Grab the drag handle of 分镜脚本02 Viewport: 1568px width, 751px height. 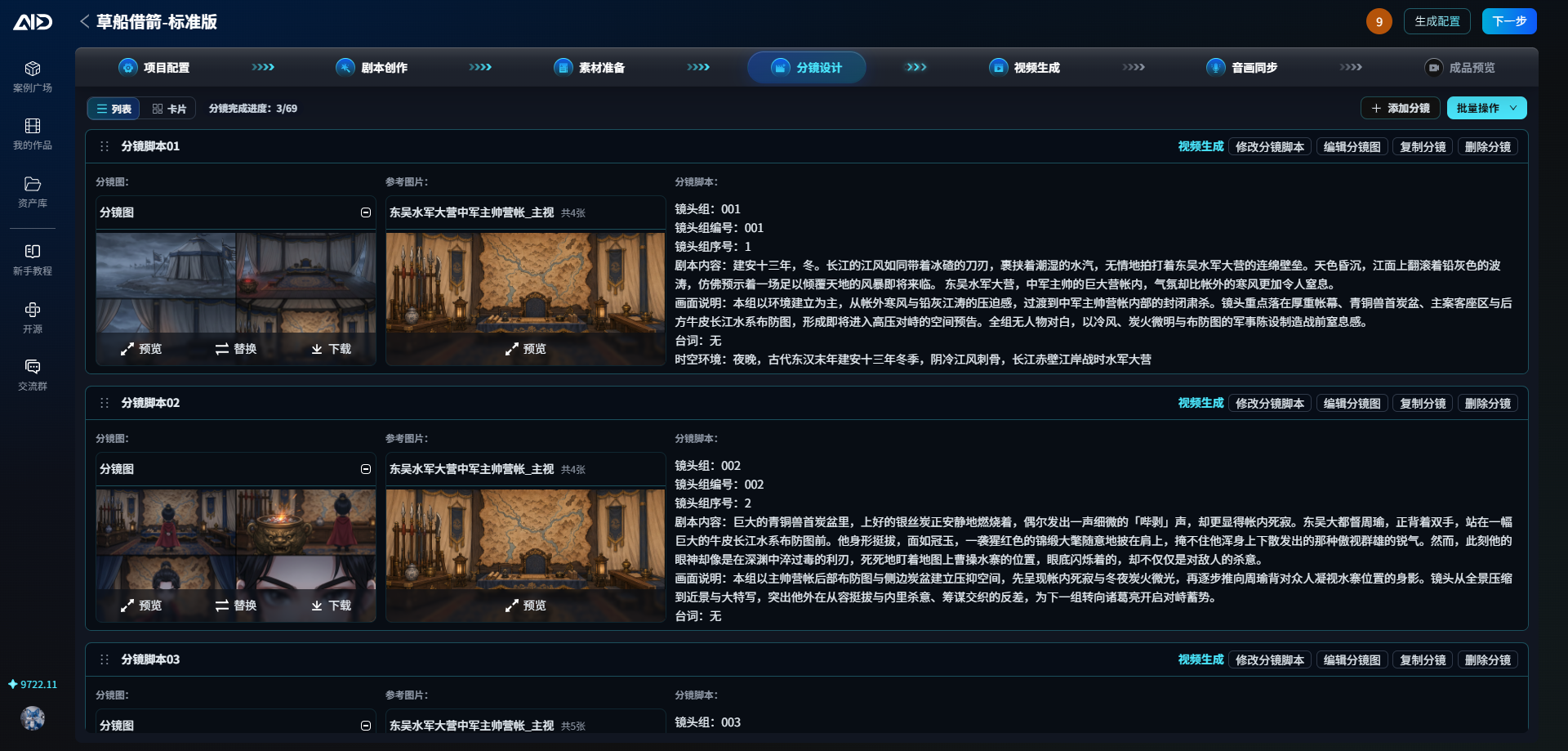[x=105, y=403]
